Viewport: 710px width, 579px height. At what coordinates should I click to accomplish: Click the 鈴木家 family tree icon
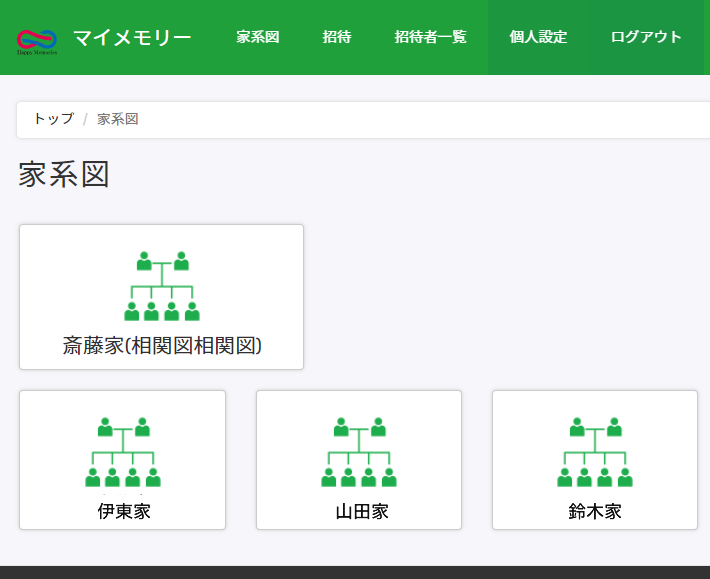[x=595, y=452]
